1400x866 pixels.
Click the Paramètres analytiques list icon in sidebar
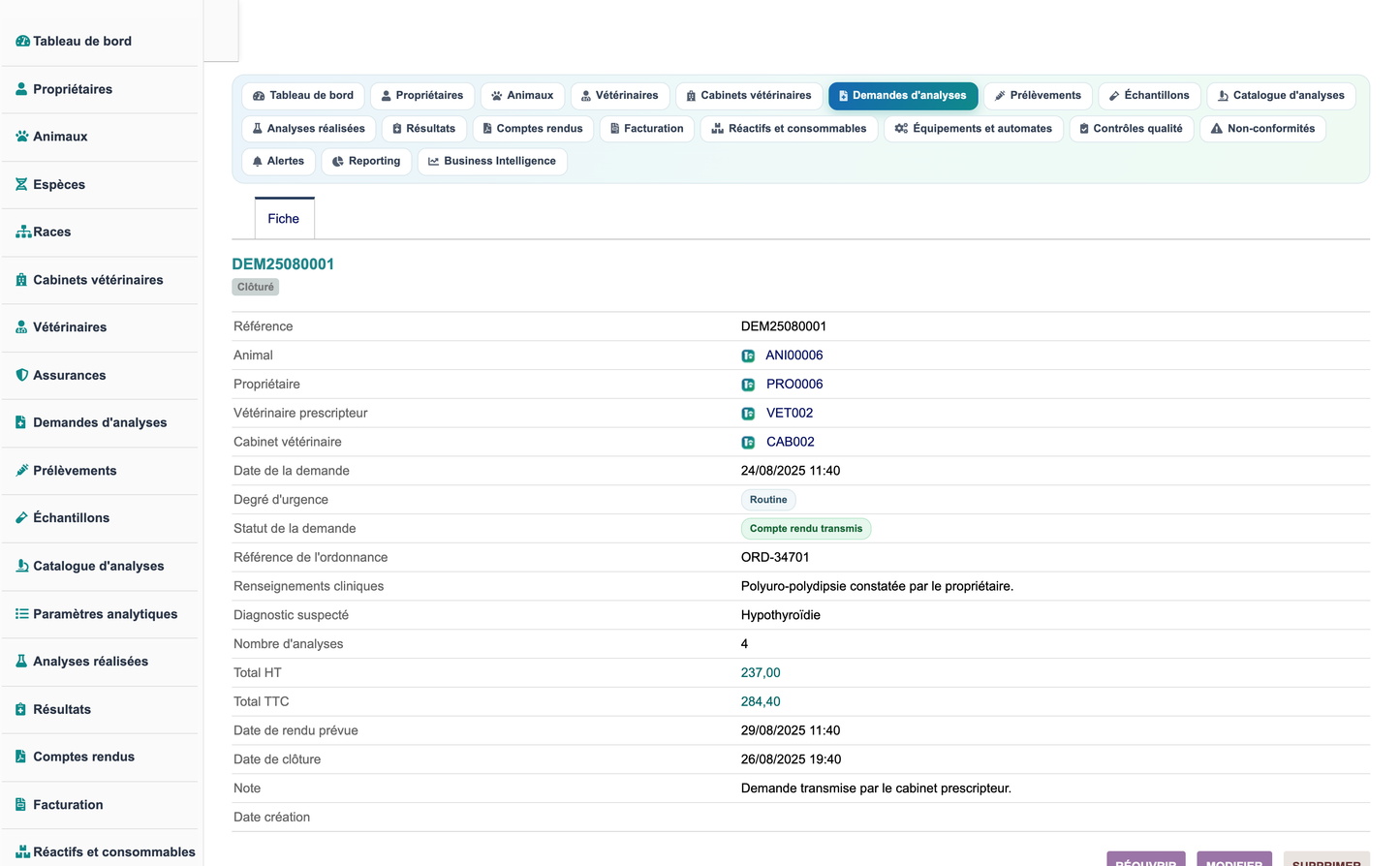(x=22, y=614)
